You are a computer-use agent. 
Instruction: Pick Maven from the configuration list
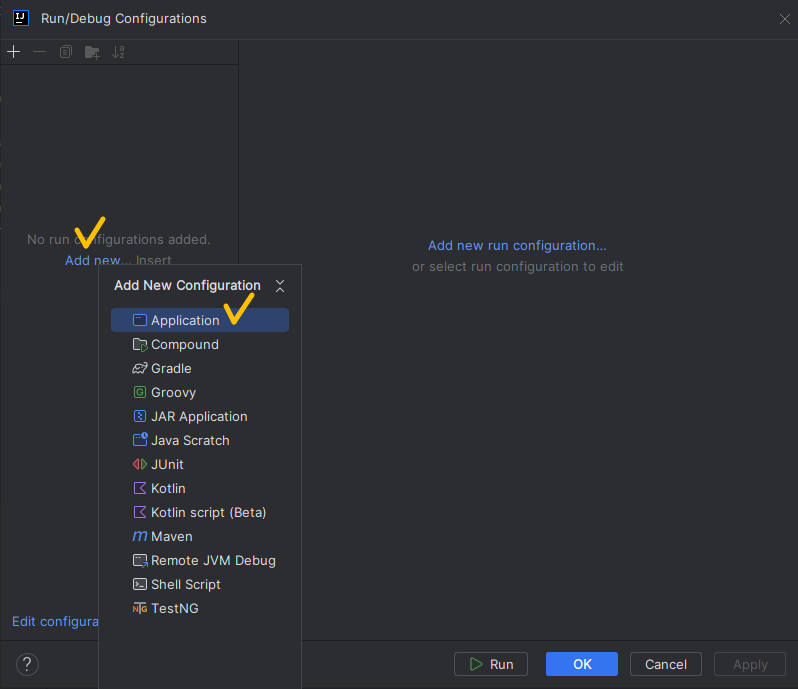coord(200,536)
